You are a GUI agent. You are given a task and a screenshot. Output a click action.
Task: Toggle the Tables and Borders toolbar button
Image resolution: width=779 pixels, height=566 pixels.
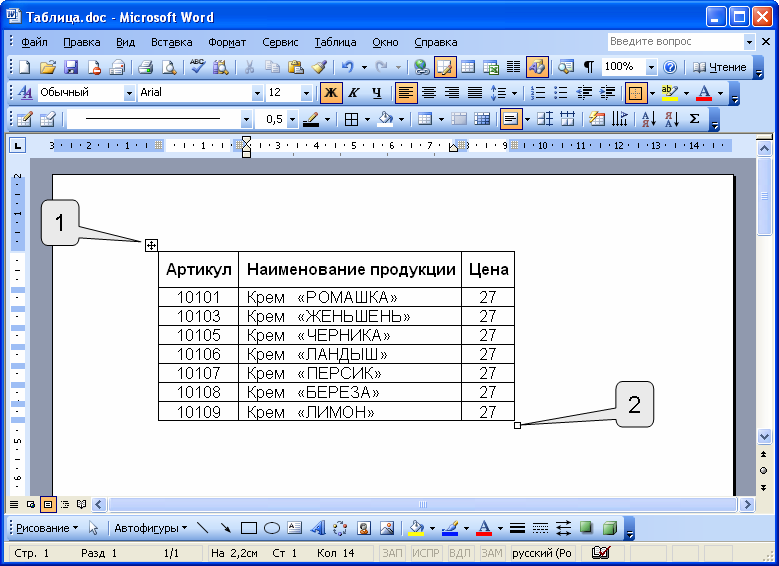(445, 67)
